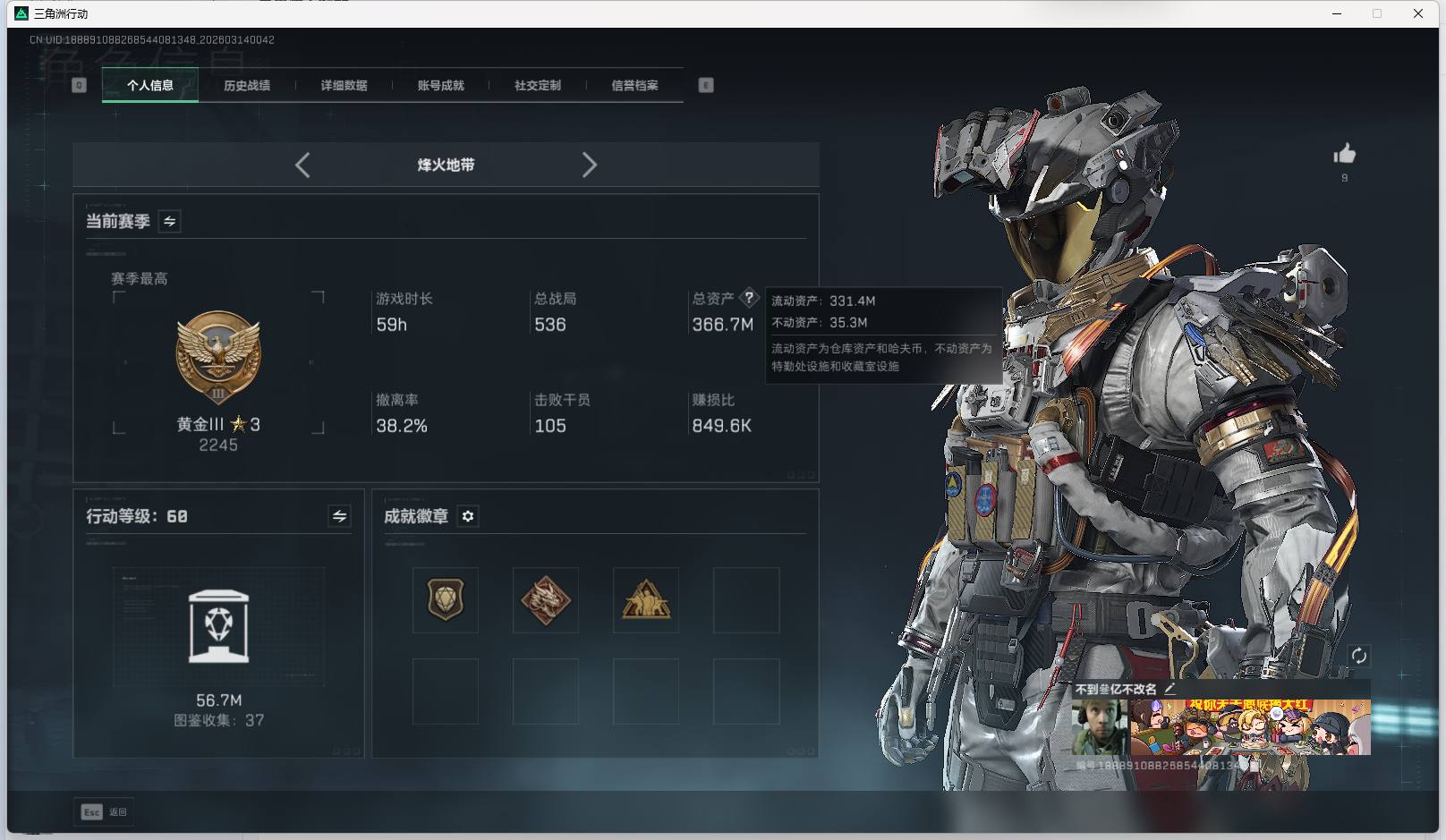The width and height of the screenshot is (1446, 840).
Task: Select the shield achievement badge
Action: point(446,600)
